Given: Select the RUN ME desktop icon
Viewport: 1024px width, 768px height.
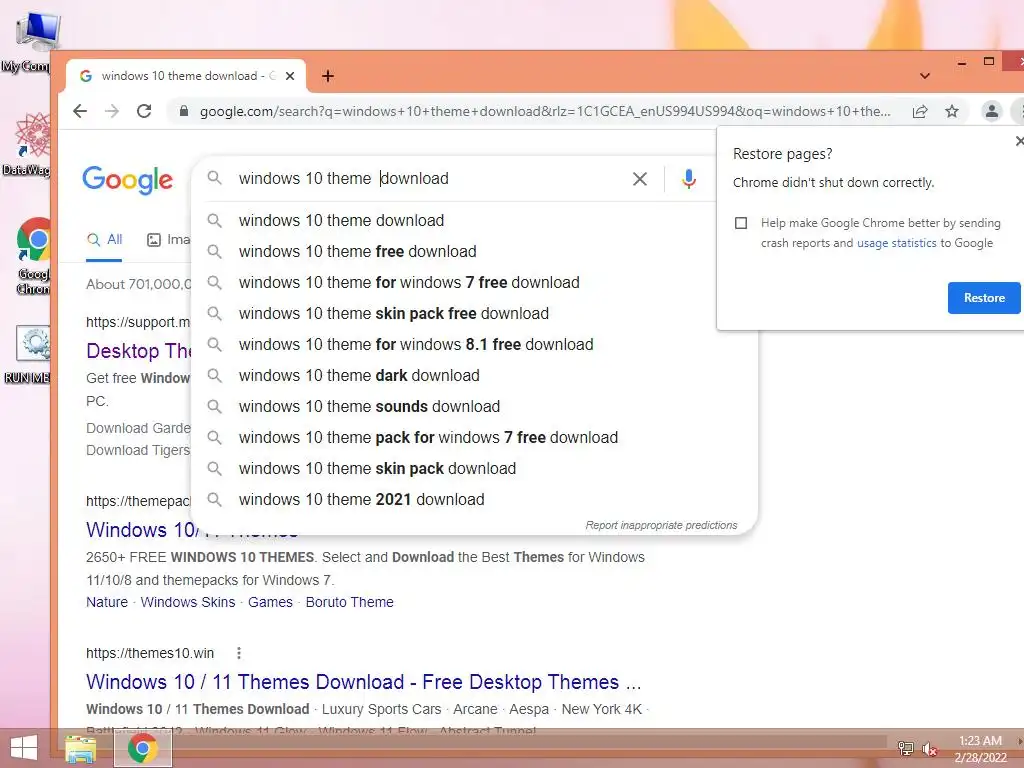Looking at the screenshot, I should pos(29,355).
